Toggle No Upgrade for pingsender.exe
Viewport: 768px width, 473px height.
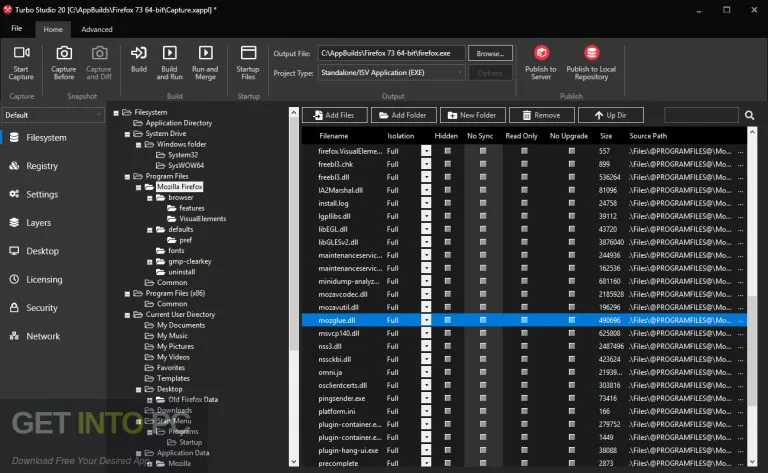coord(572,398)
